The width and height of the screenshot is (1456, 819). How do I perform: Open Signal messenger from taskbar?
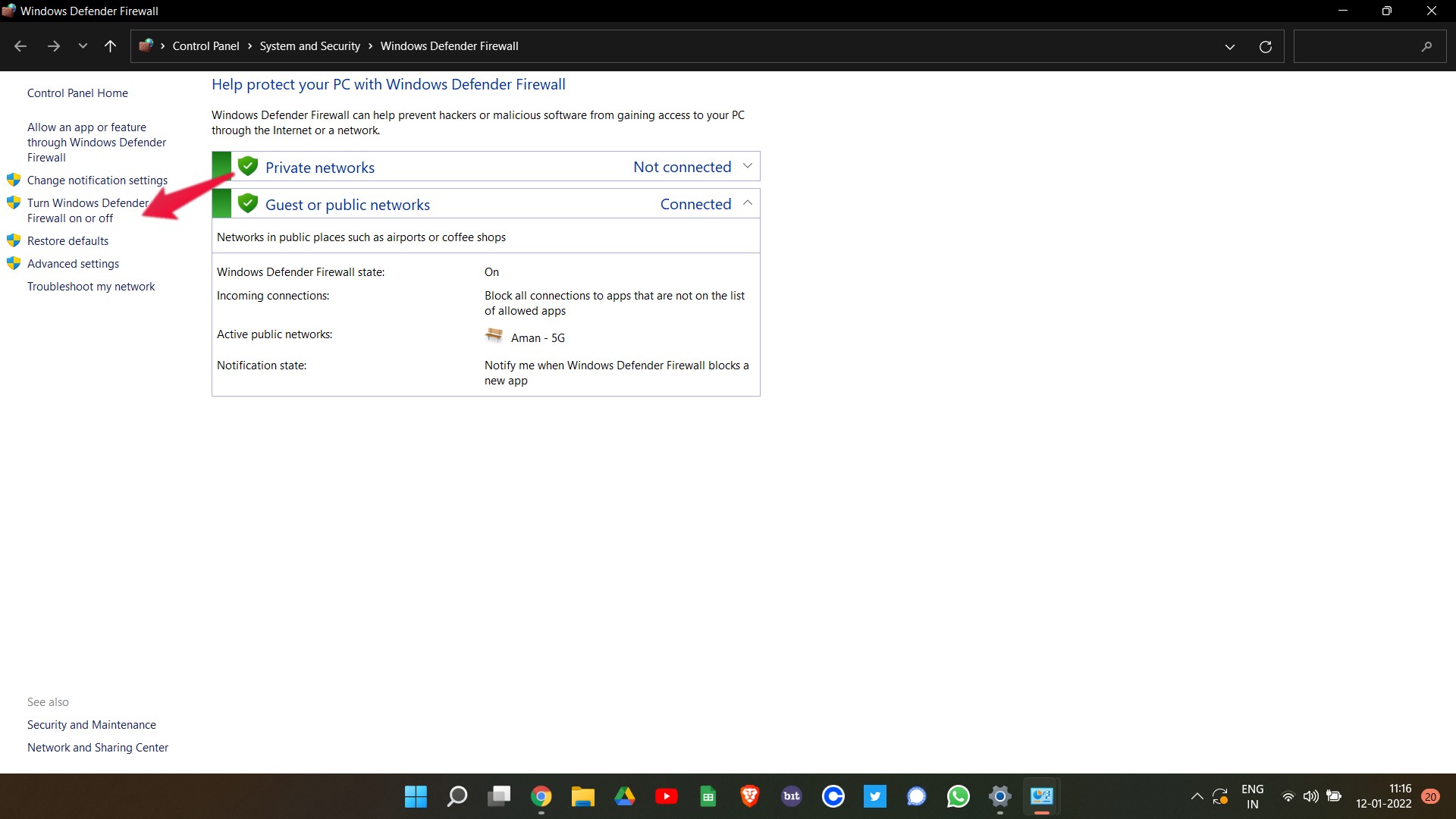coord(916,796)
